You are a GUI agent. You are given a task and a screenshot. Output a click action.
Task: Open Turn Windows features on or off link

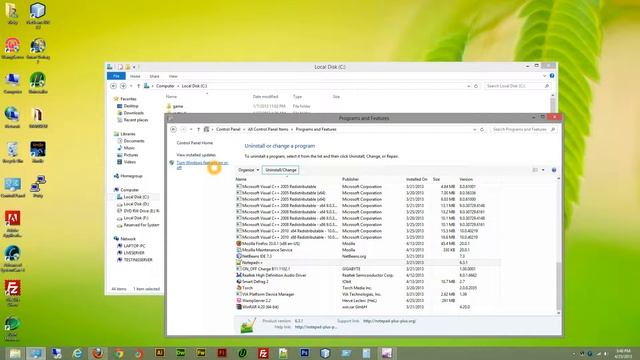tap(202, 165)
